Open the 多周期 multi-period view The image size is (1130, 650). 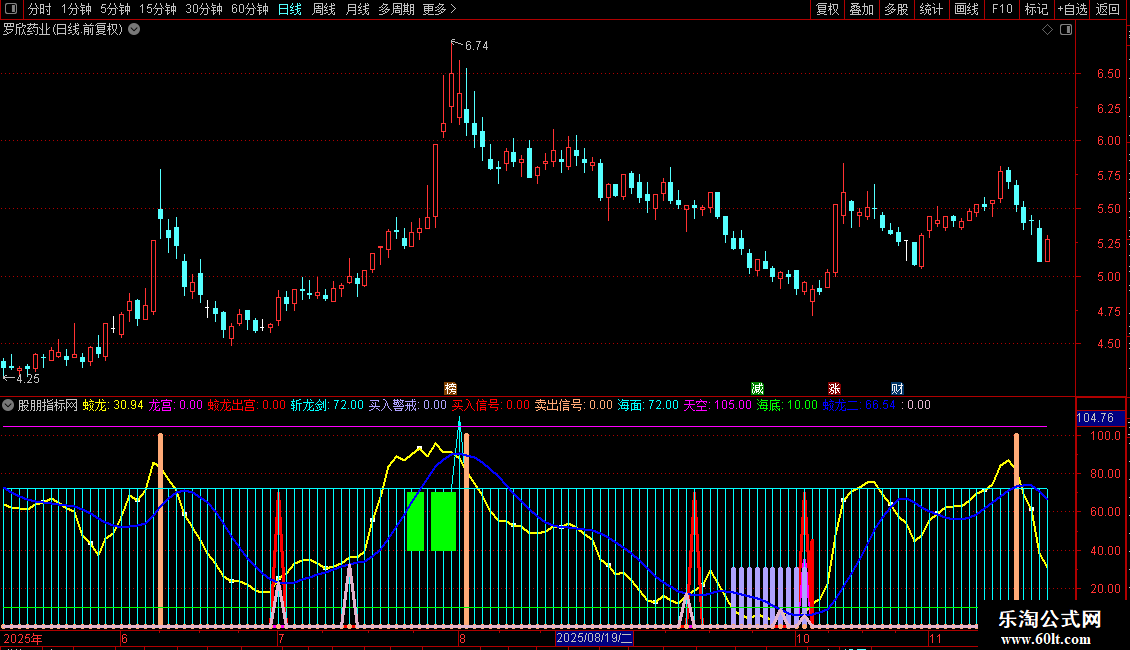[396, 9]
